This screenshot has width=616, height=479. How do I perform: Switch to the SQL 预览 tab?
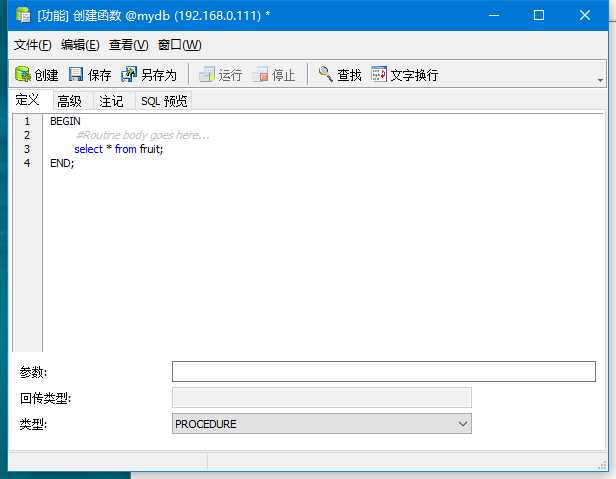(164, 101)
